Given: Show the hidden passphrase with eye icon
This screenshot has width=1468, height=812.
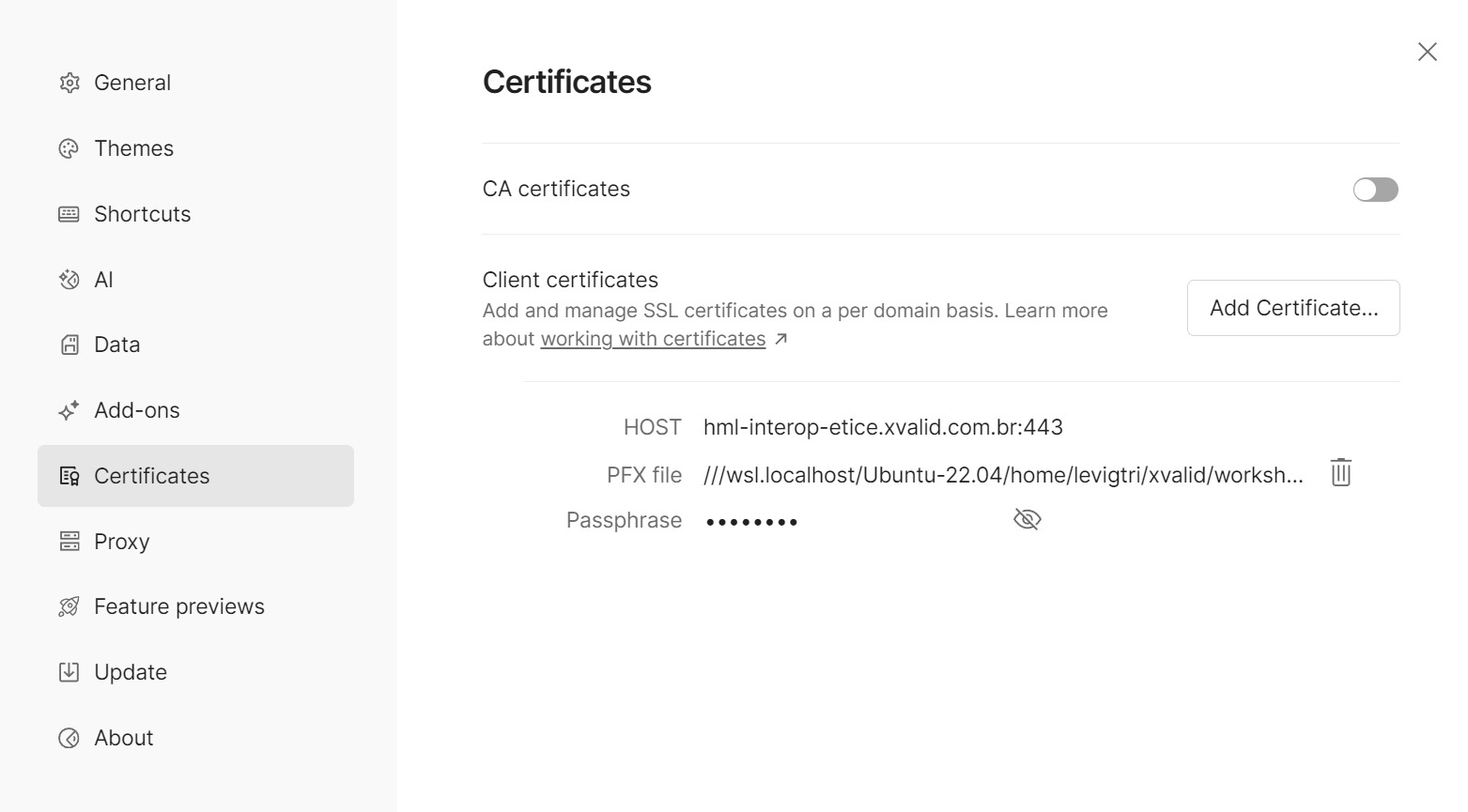Looking at the screenshot, I should 1028,519.
